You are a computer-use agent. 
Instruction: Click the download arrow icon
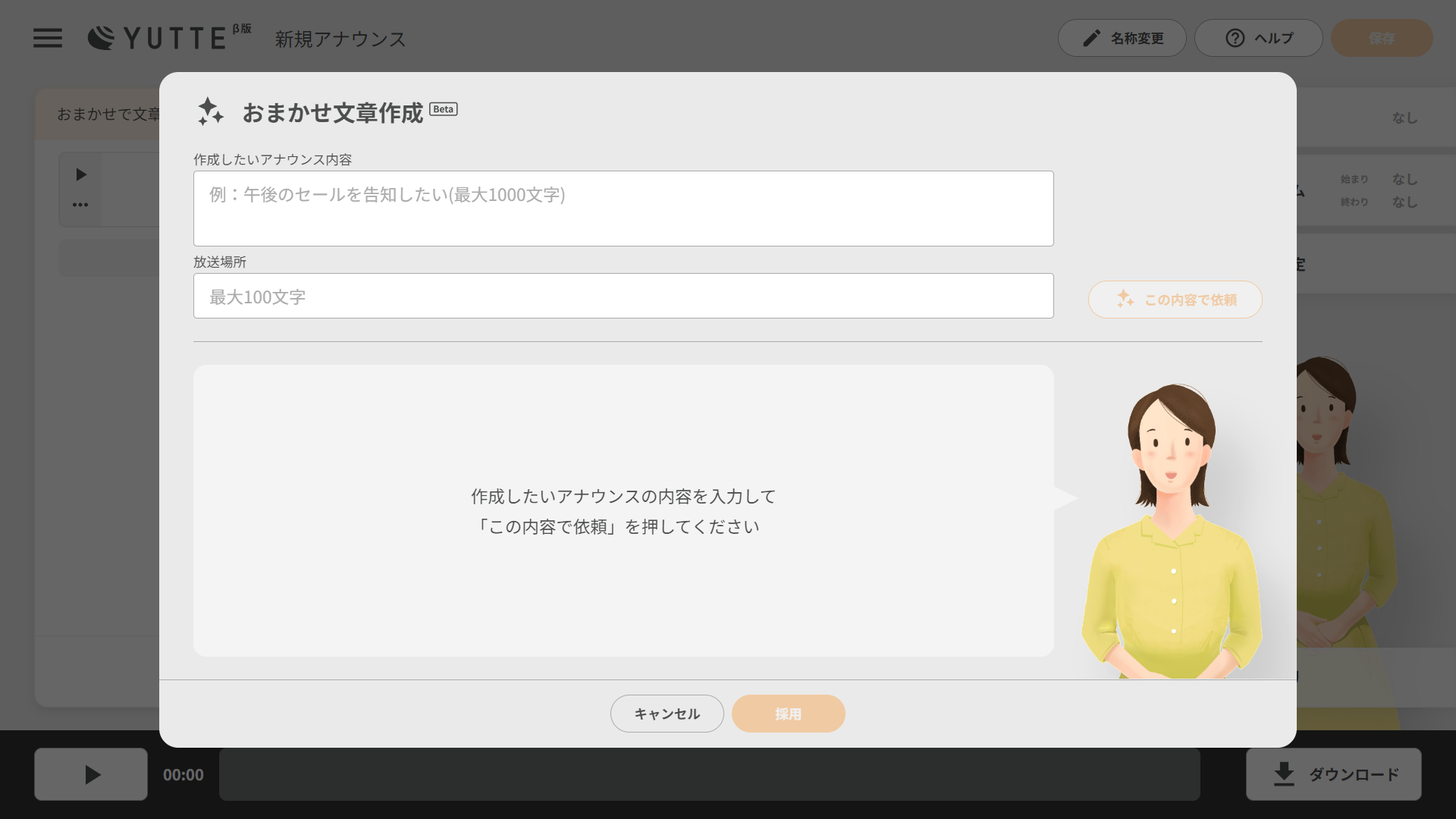pyautogui.click(x=1283, y=774)
